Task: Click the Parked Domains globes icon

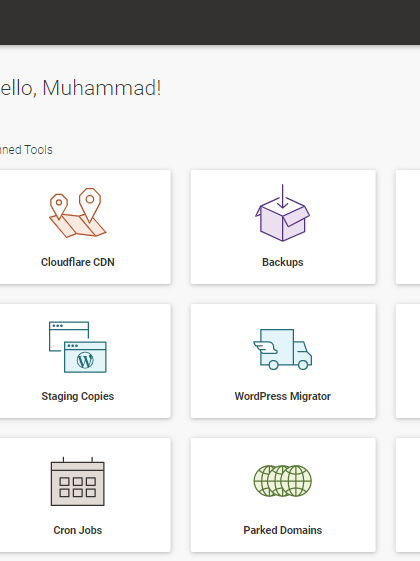Action: tap(283, 481)
